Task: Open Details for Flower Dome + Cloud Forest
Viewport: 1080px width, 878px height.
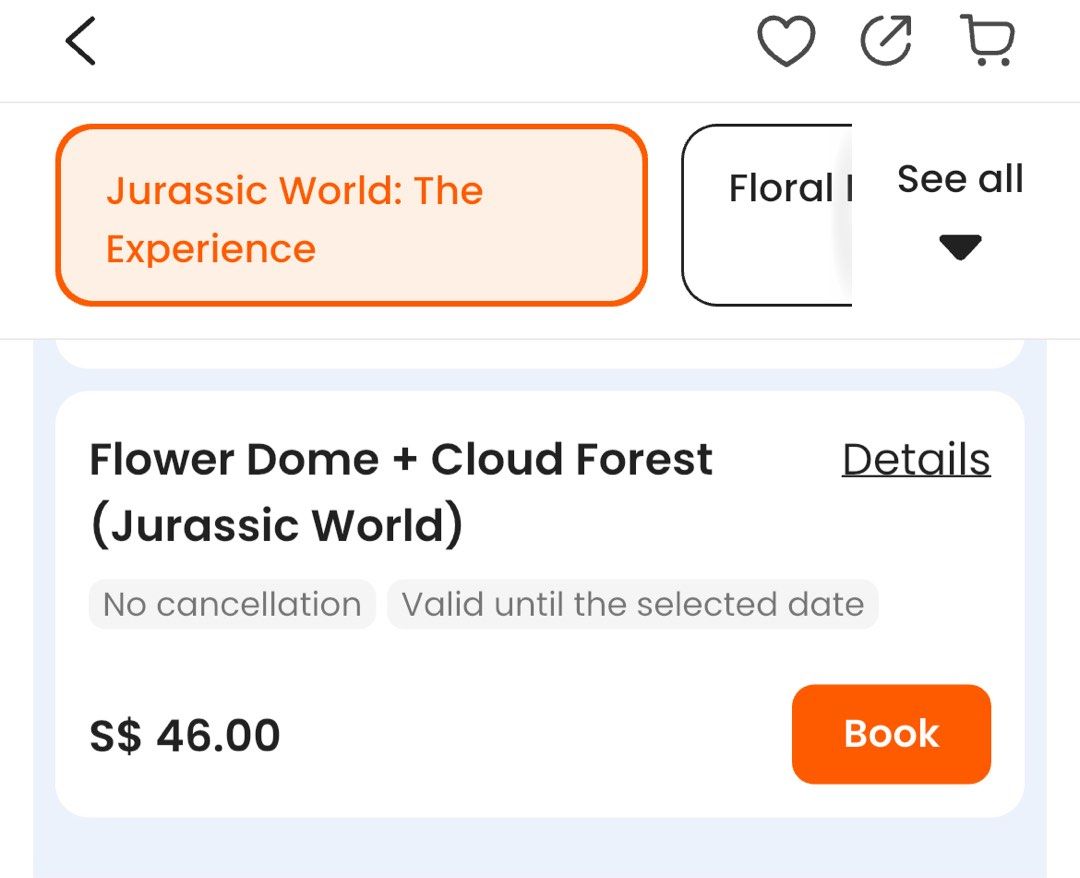Action: [916, 459]
